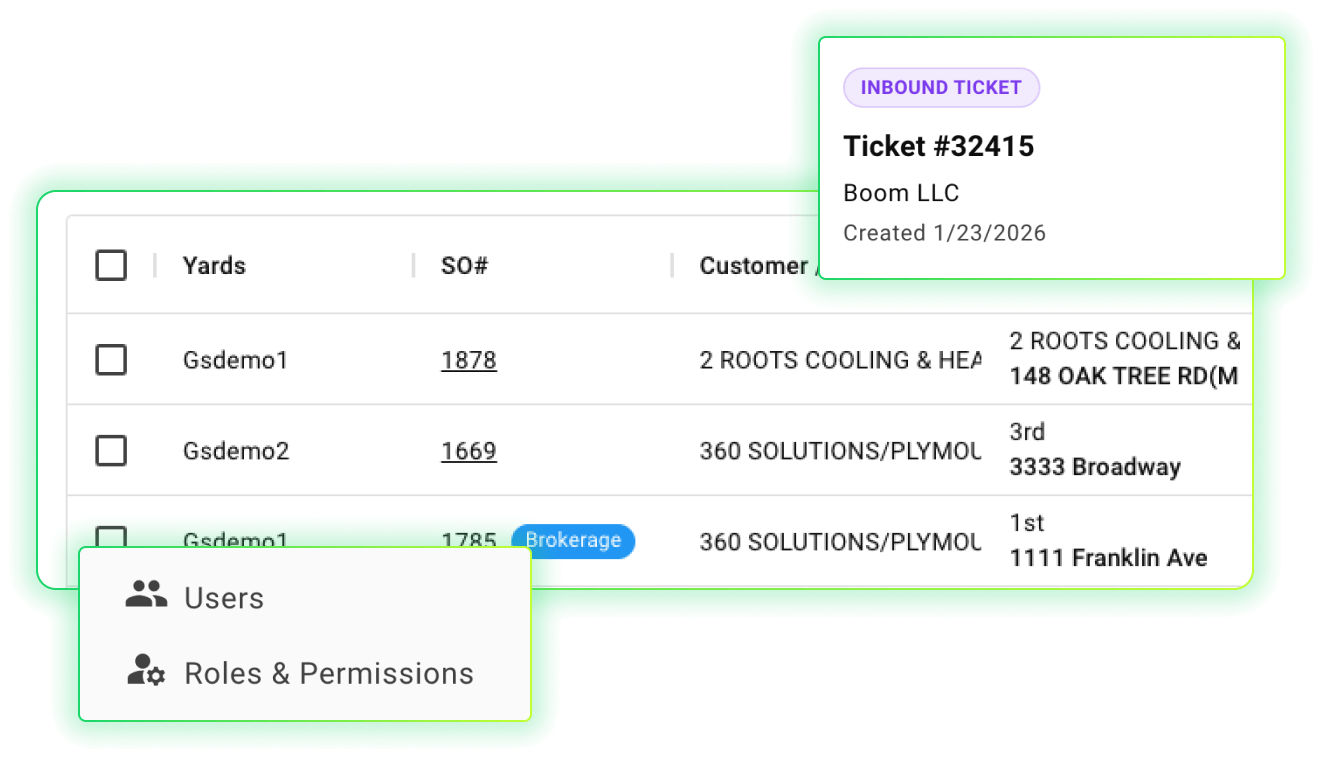1322x758 pixels.
Task: Select the checkbox for the Gsdemo2 row
Action: [x=111, y=451]
